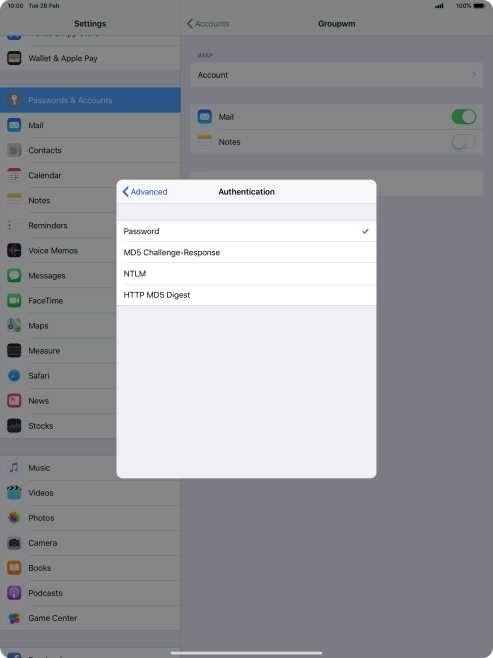Choose MD5 Challenge-Response authentication
The image size is (493, 658).
pos(246,252)
